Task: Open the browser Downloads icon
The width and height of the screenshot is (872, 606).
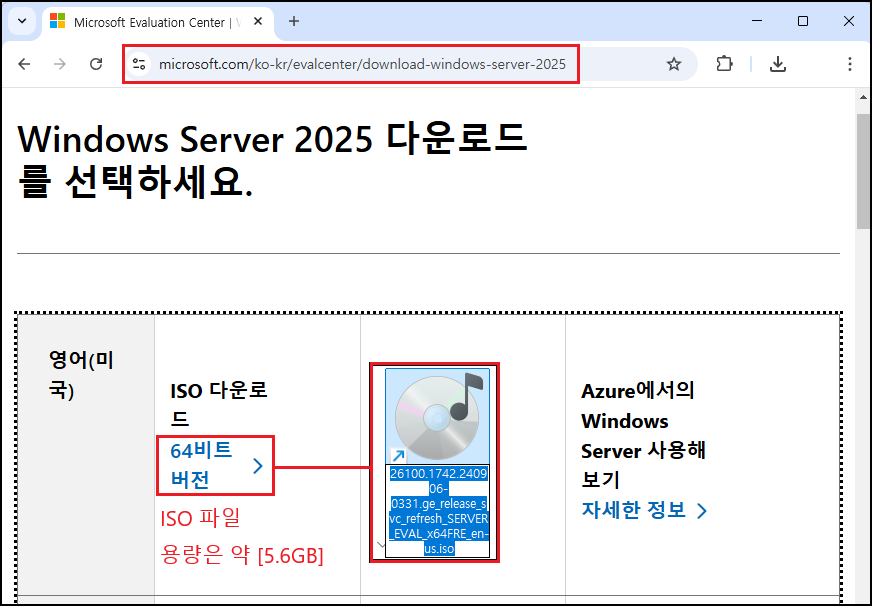Action: (x=777, y=64)
